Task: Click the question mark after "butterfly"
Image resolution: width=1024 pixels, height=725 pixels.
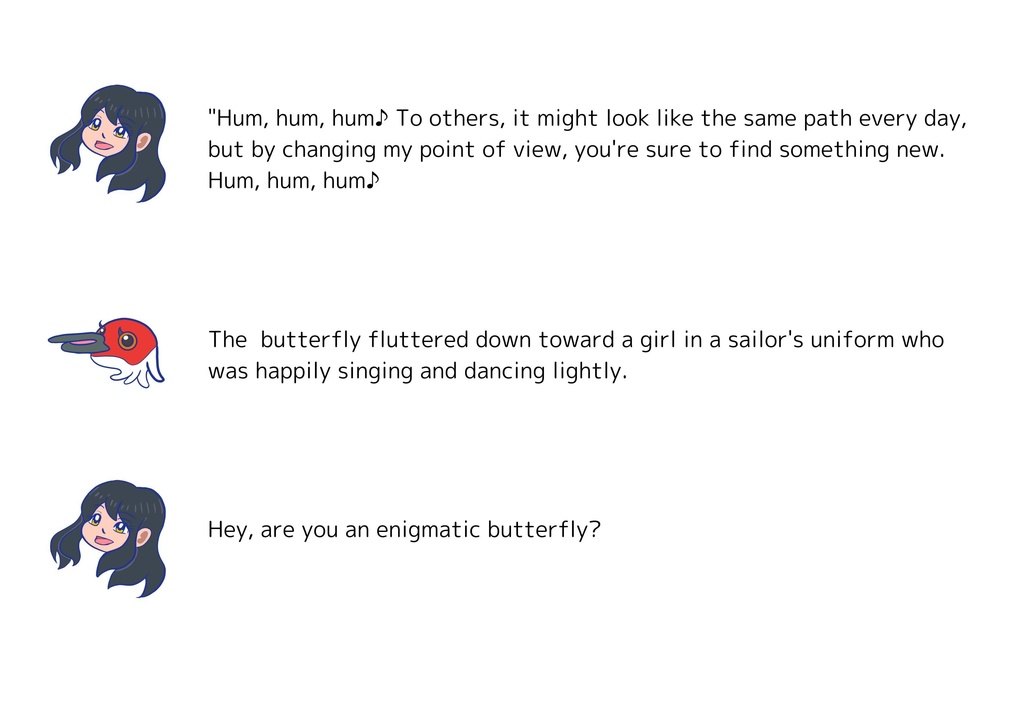Action: point(594,530)
